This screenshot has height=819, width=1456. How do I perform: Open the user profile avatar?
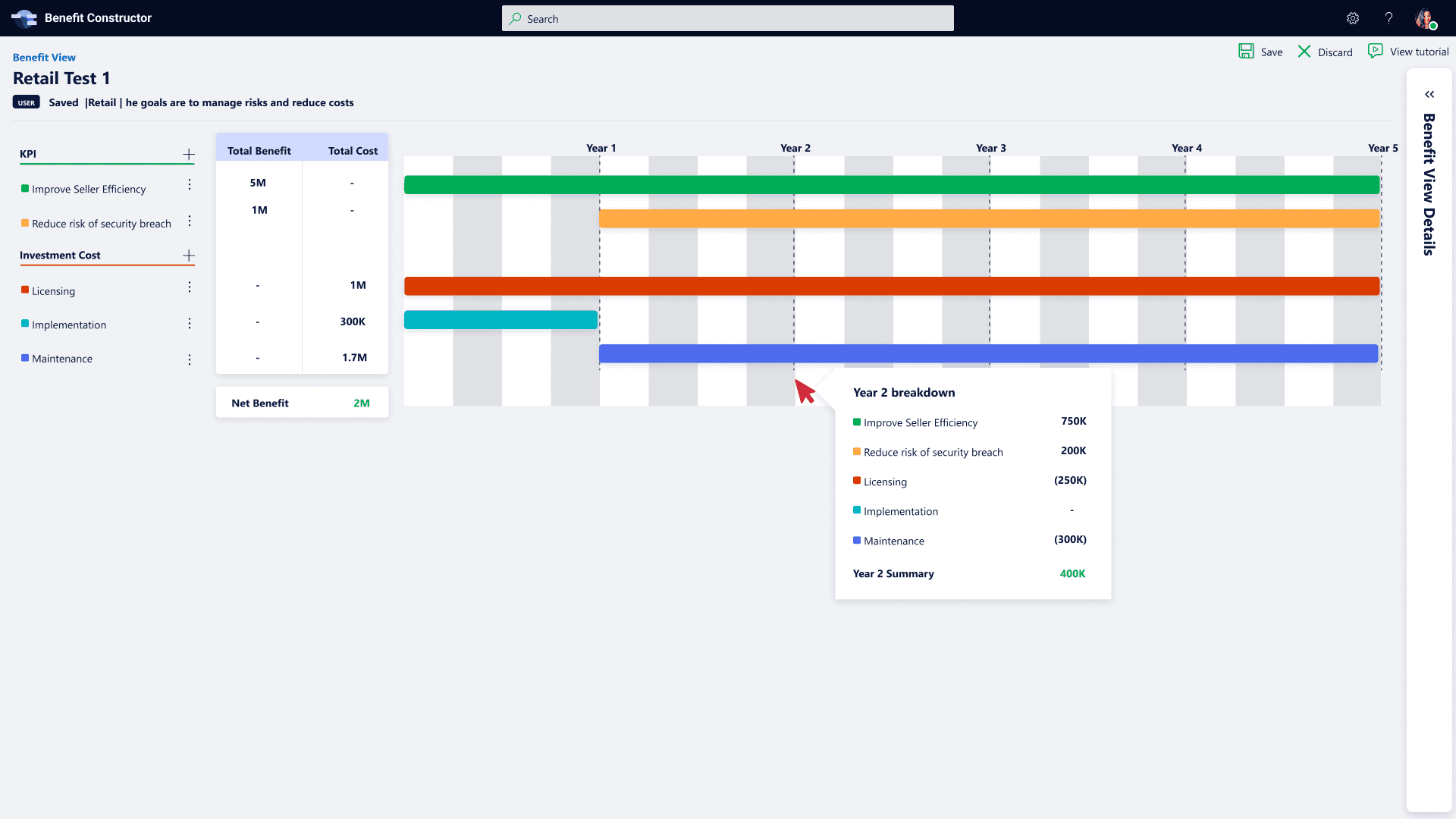tap(1425, 18)
